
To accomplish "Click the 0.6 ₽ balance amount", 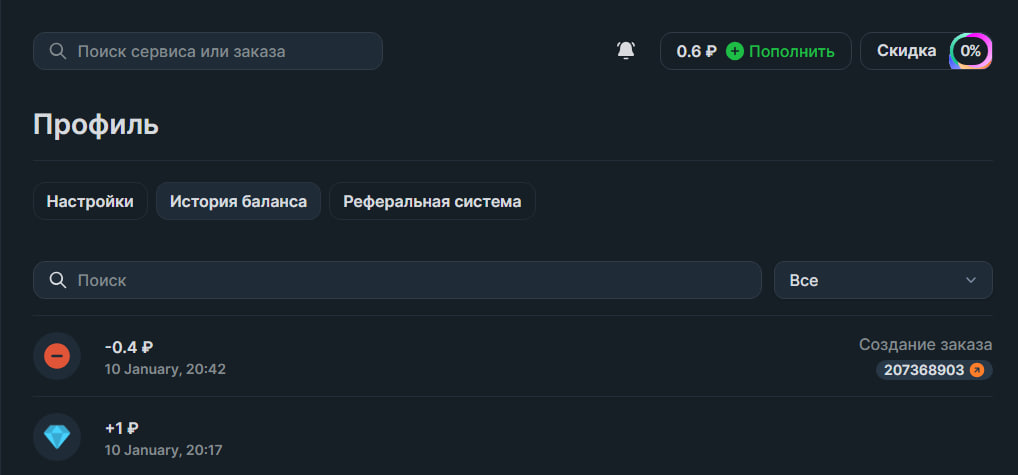I will pos(696,51).
